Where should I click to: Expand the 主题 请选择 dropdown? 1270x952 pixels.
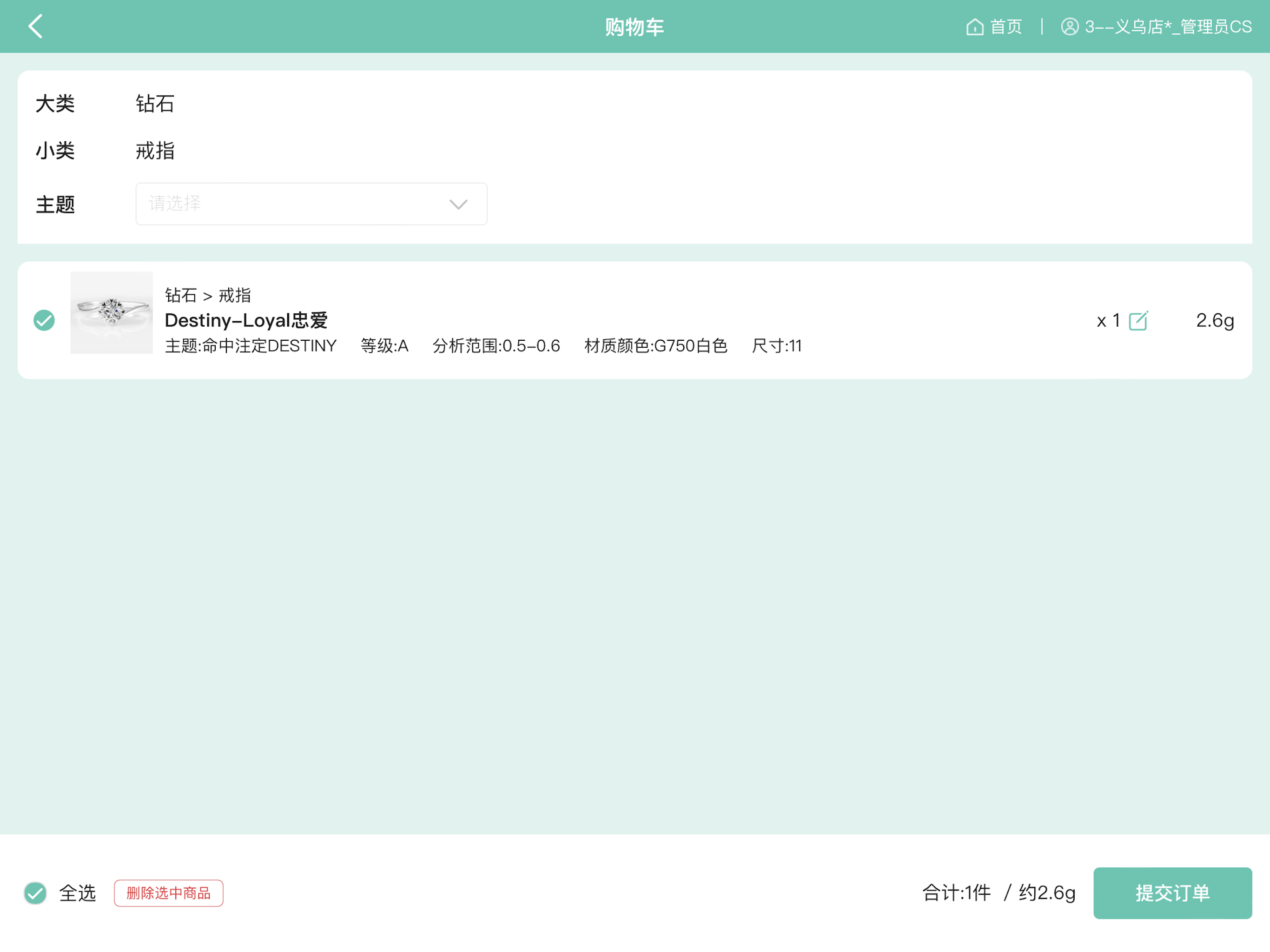pyautogui.click(x=311, y=204)
